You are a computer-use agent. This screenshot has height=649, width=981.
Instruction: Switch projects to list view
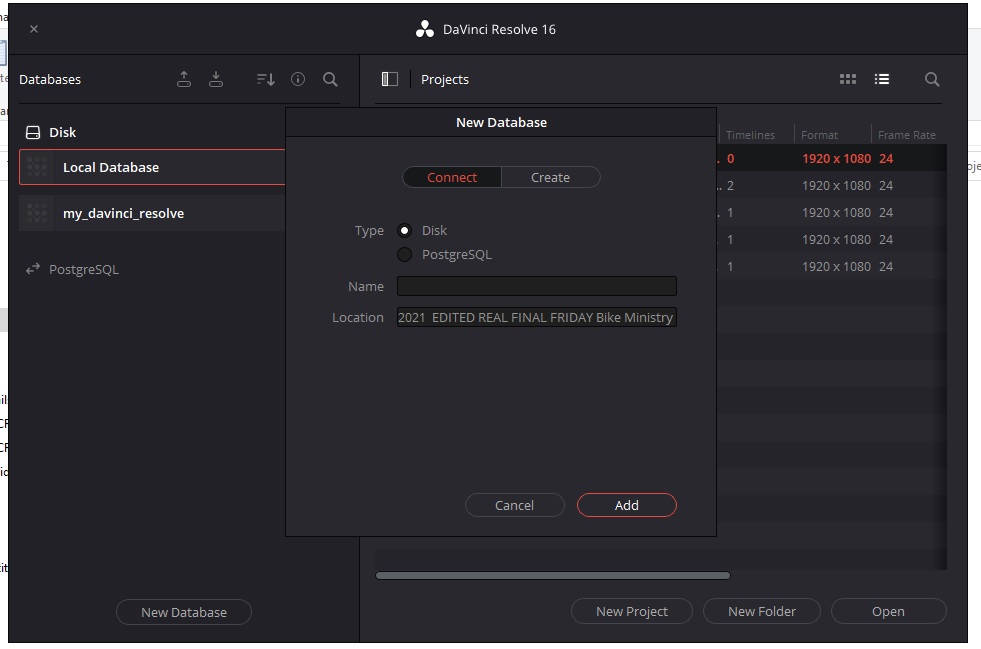tap(882, 79)
